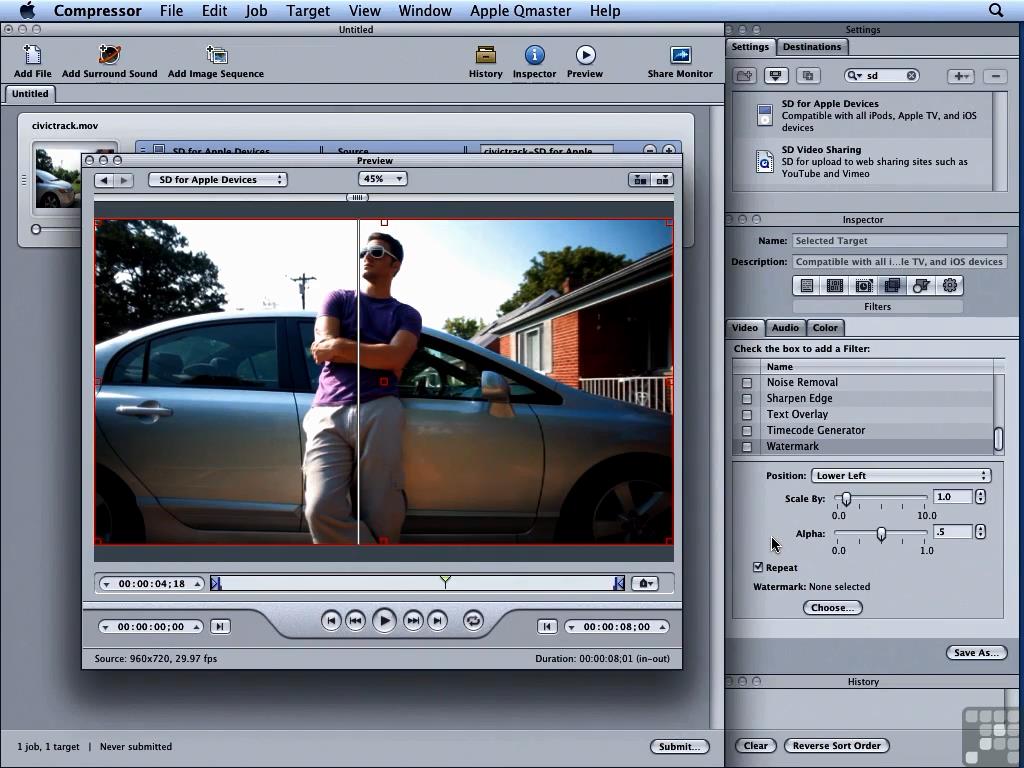This screenshot has height=768, width=1024.
Task: Enable the Text Overlay filter checkbox
Action: click(x=746, y=415)
